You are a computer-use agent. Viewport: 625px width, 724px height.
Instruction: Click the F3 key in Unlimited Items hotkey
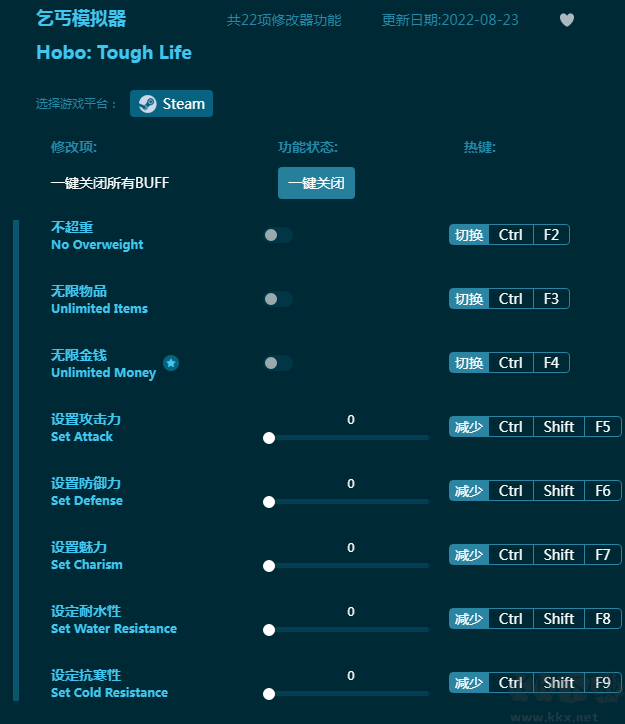coord(551,299)
